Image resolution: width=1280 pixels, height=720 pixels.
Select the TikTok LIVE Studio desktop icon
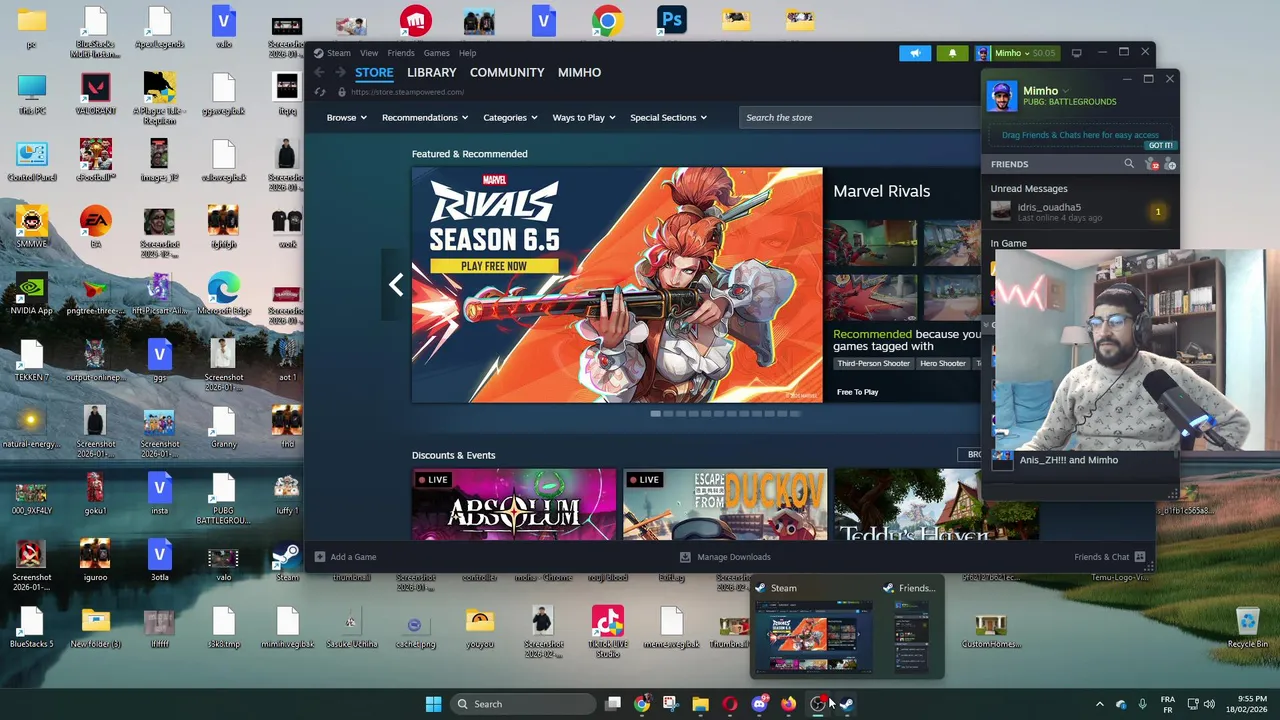click(x=607, y=632)
